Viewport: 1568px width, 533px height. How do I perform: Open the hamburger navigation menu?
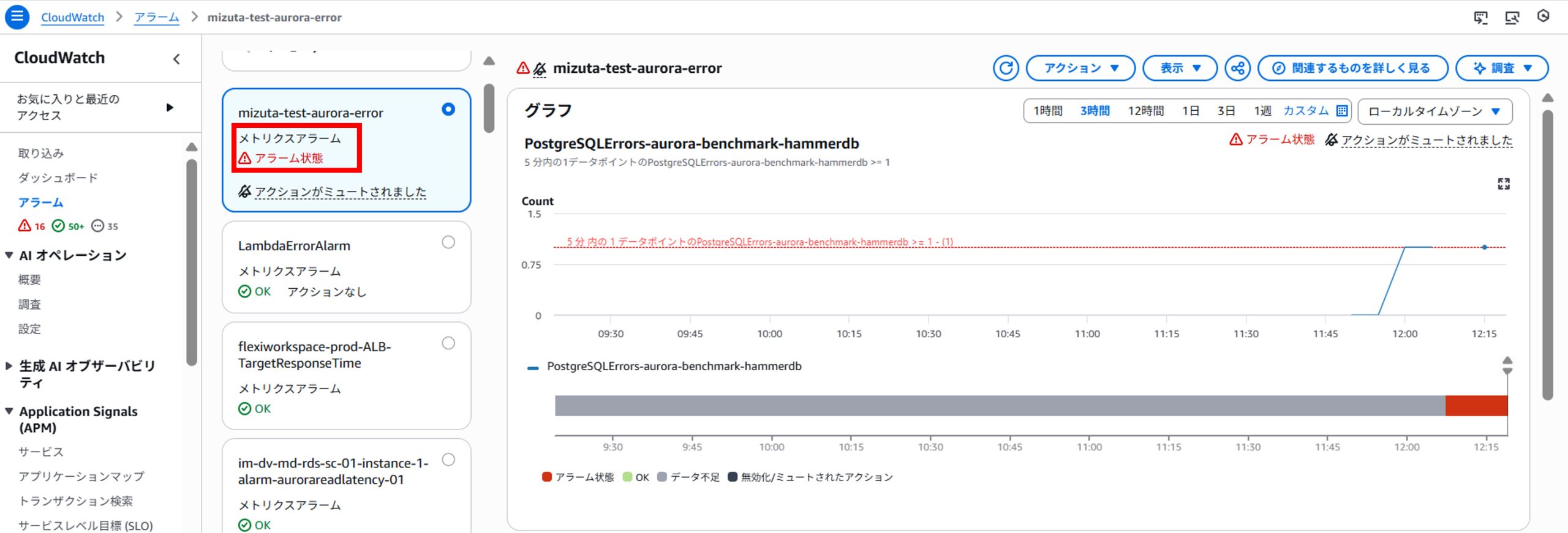(x=17, y=17)
